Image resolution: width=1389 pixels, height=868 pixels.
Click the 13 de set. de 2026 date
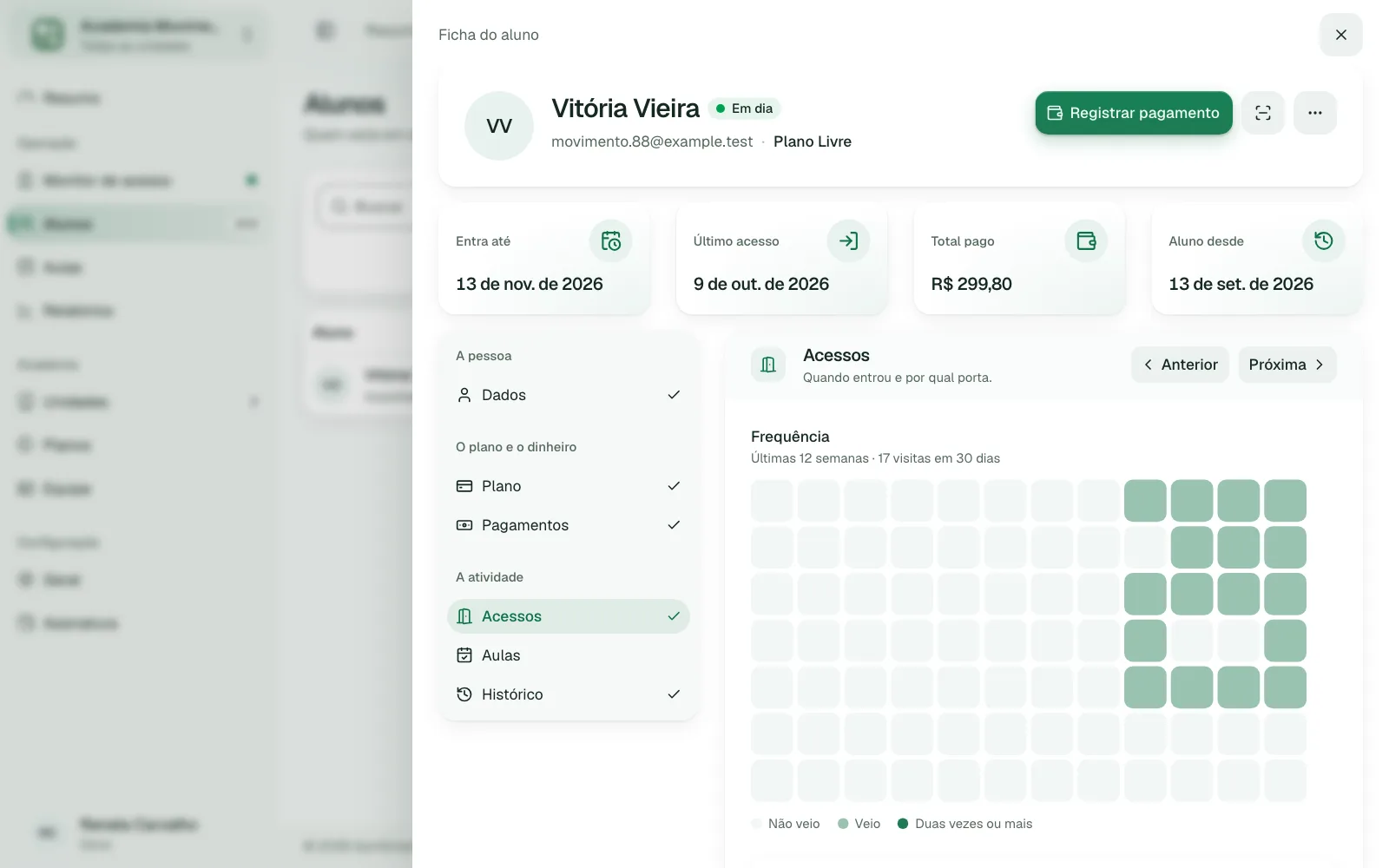[1241, 284]
